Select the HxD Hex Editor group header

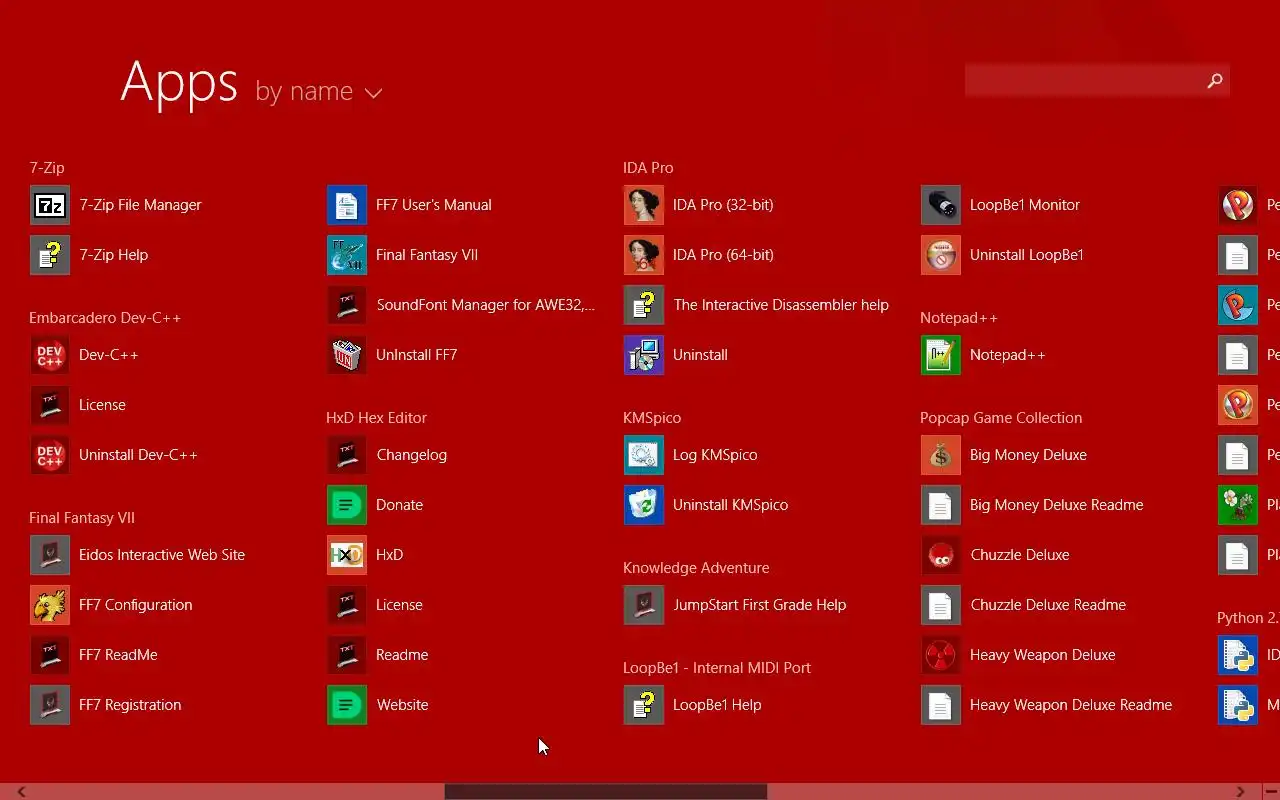pos(376,418)
